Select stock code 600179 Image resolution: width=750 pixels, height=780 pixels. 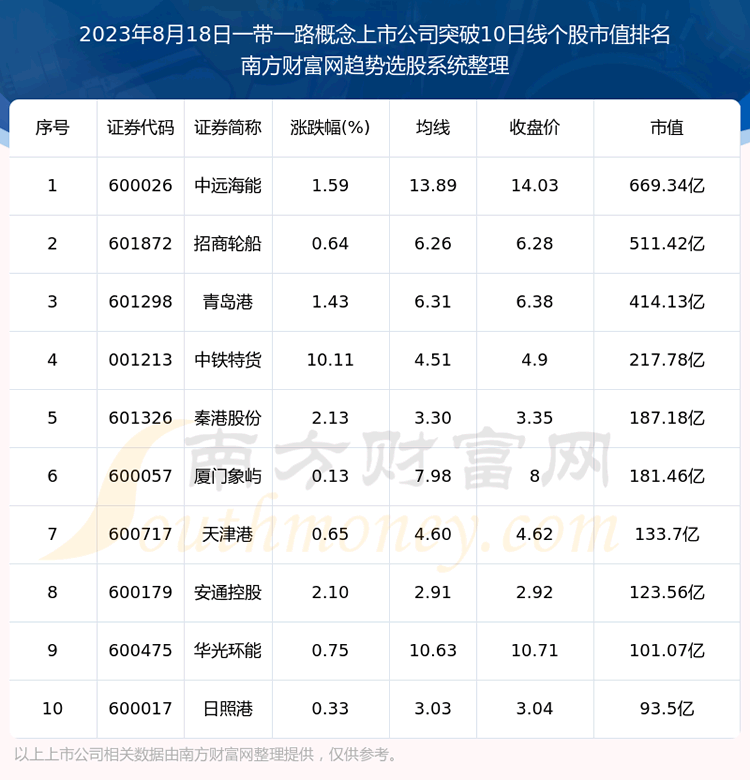pyautogui.click(x=140, y=593)
